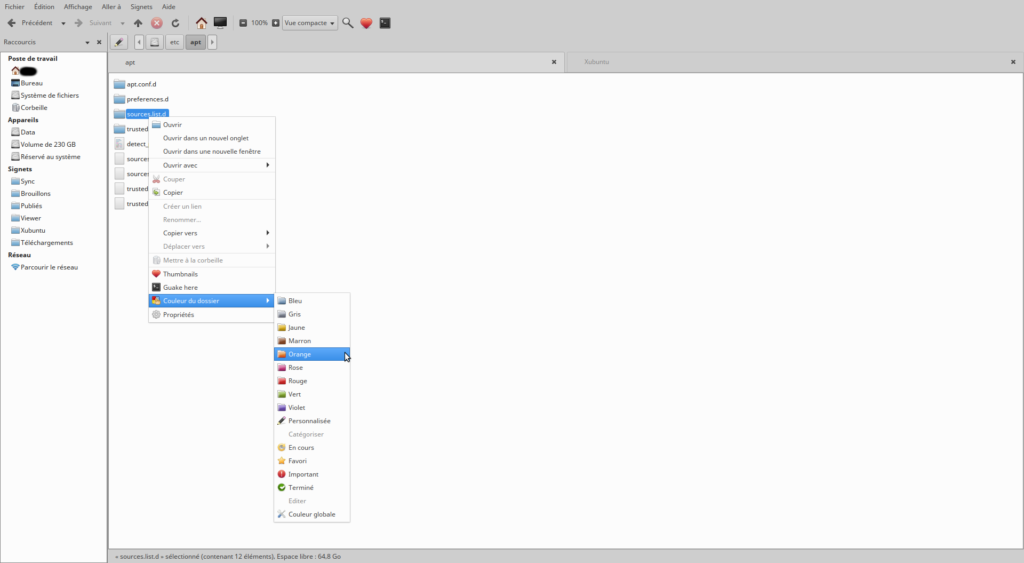Go to the etc path button
1024x563 pixels.
[174, 42]
